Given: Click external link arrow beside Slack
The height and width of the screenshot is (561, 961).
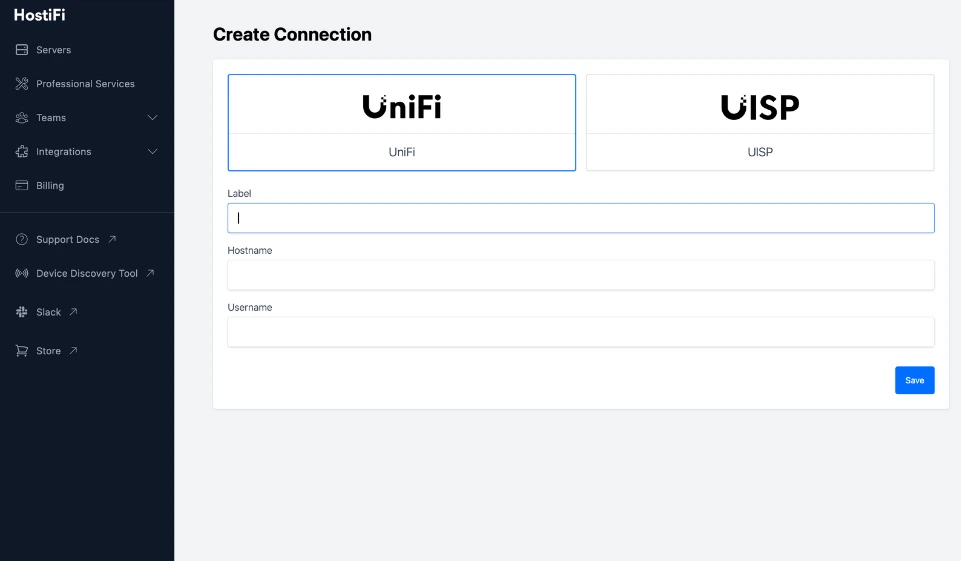Looking at the screenshot, I should coord(74,311).
